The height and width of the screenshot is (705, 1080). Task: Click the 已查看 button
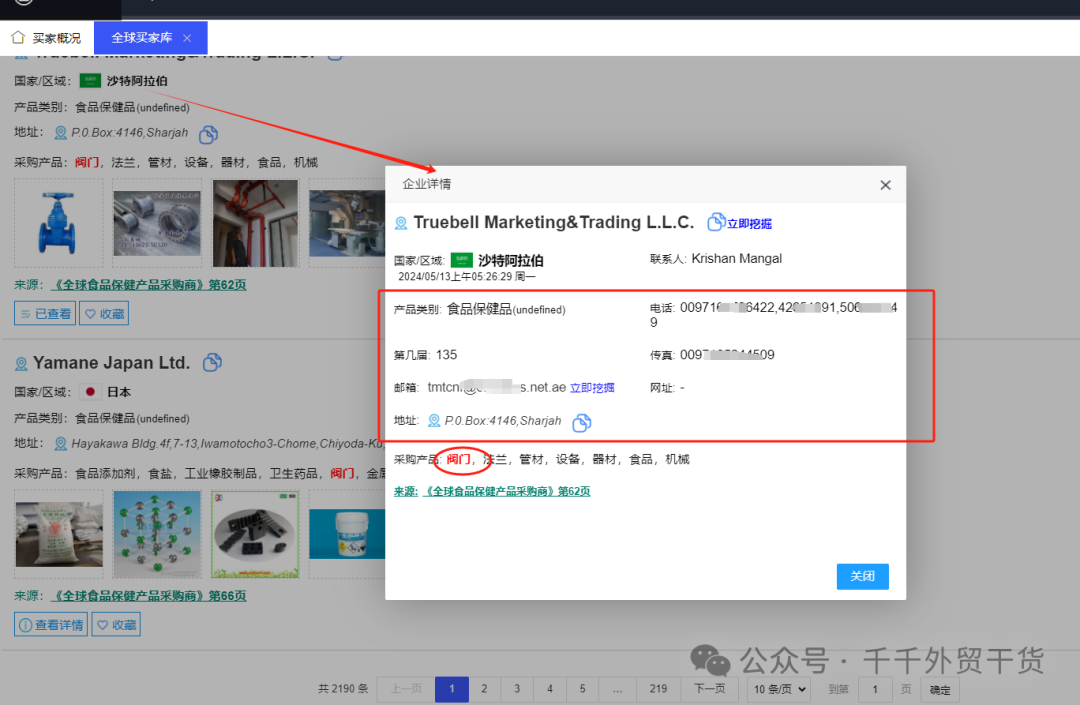click(x=45, y=314)
